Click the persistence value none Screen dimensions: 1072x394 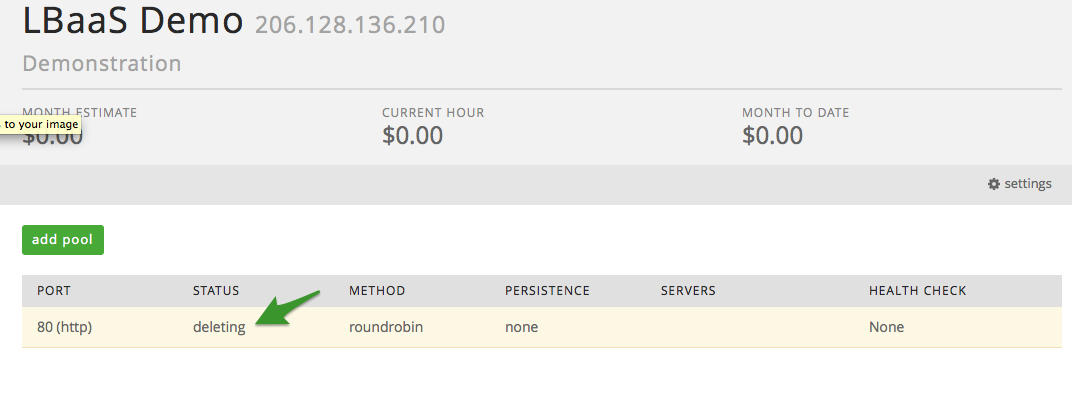(x=522, y=328)
